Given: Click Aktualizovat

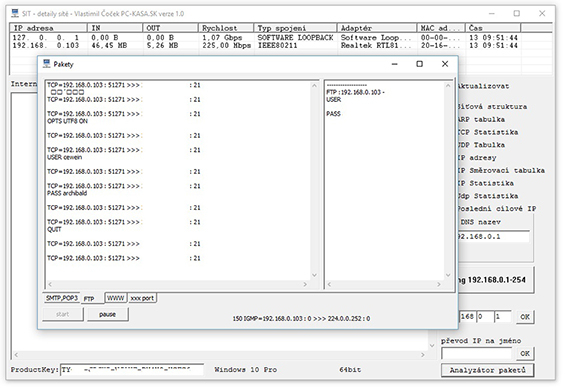Looking at the screenshot, I should click(x=484, y=86).
